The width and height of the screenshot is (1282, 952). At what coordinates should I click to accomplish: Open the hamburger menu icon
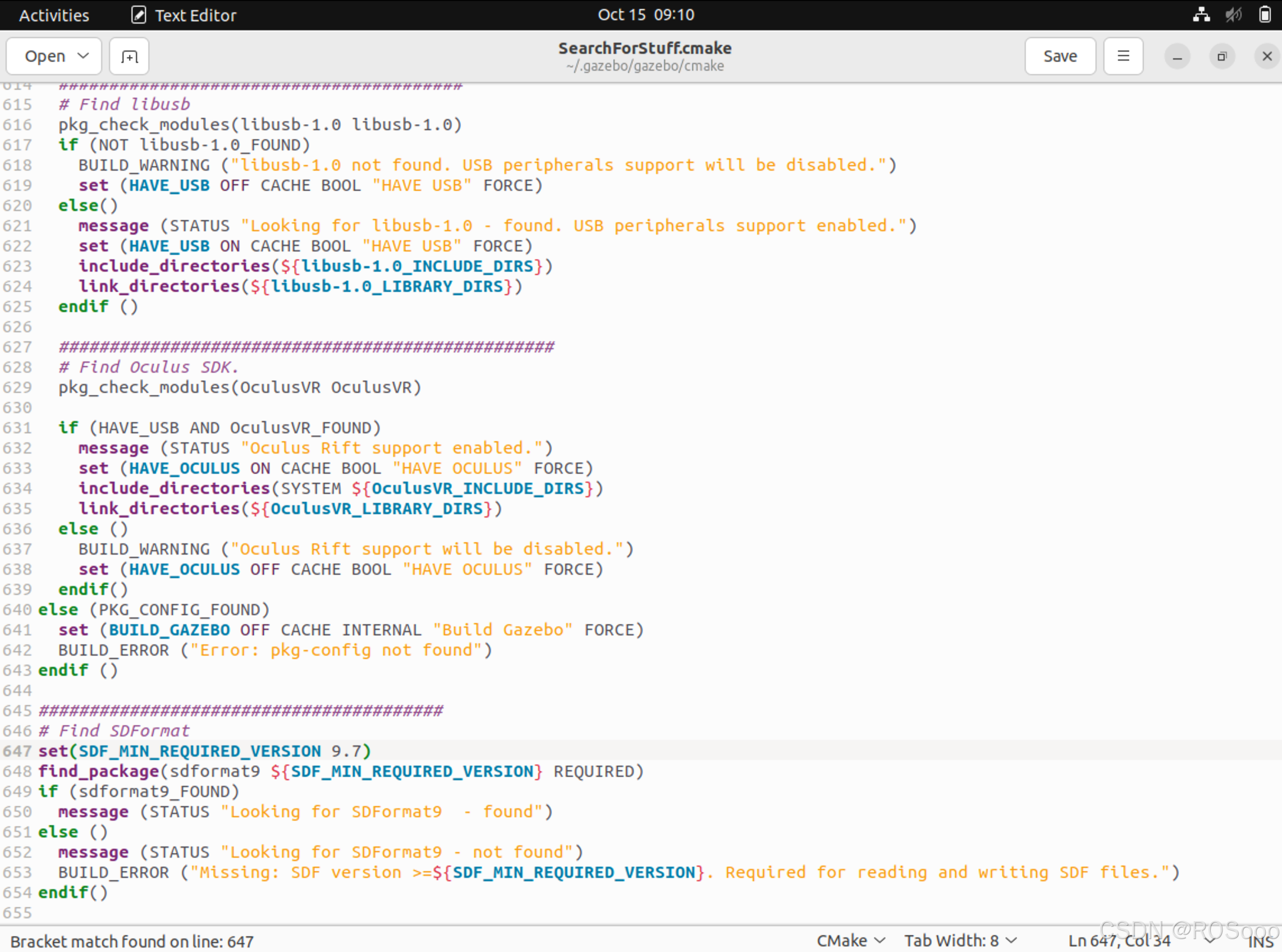1123,57
